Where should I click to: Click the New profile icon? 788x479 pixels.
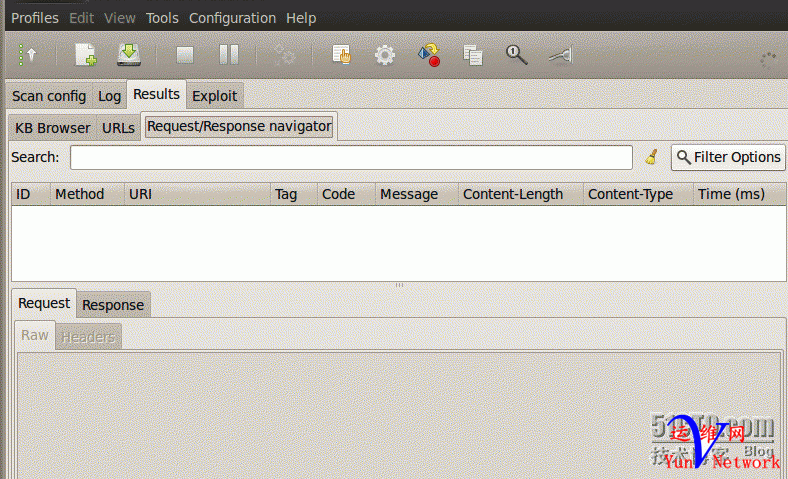86,55
